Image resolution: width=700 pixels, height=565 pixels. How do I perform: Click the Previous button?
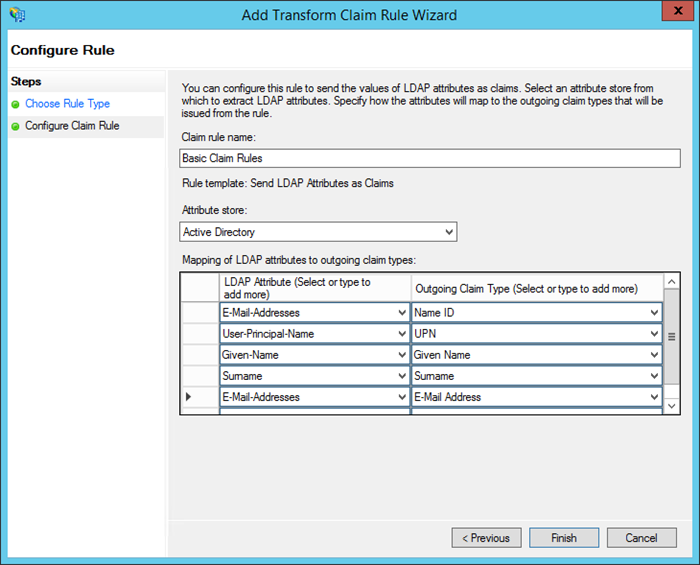tap(486, 538)
